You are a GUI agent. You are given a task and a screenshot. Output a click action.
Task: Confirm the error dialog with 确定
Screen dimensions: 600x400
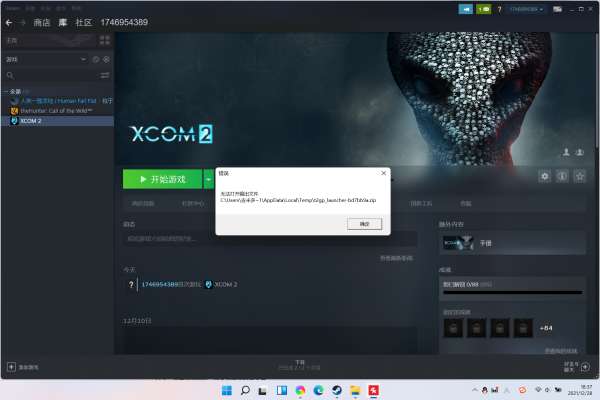coord(364,224)
